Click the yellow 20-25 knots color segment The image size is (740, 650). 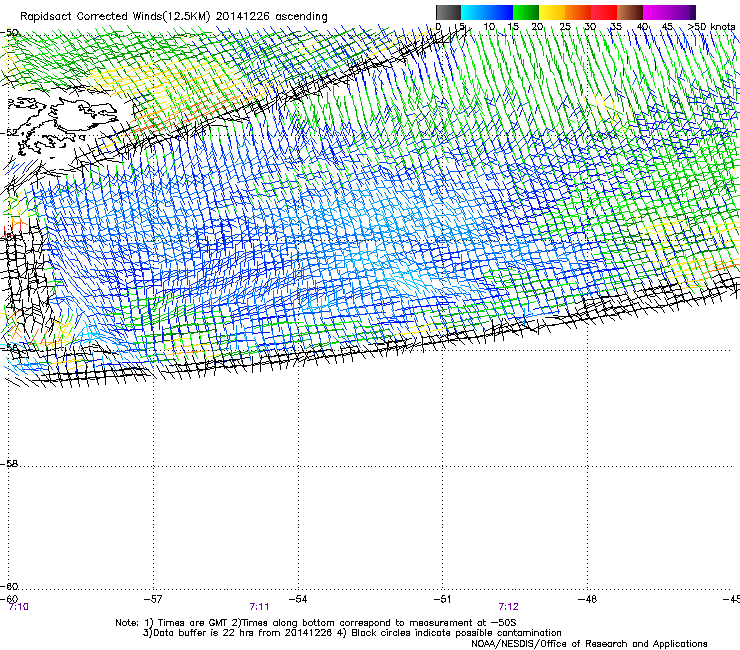click(x=552, y=12)
